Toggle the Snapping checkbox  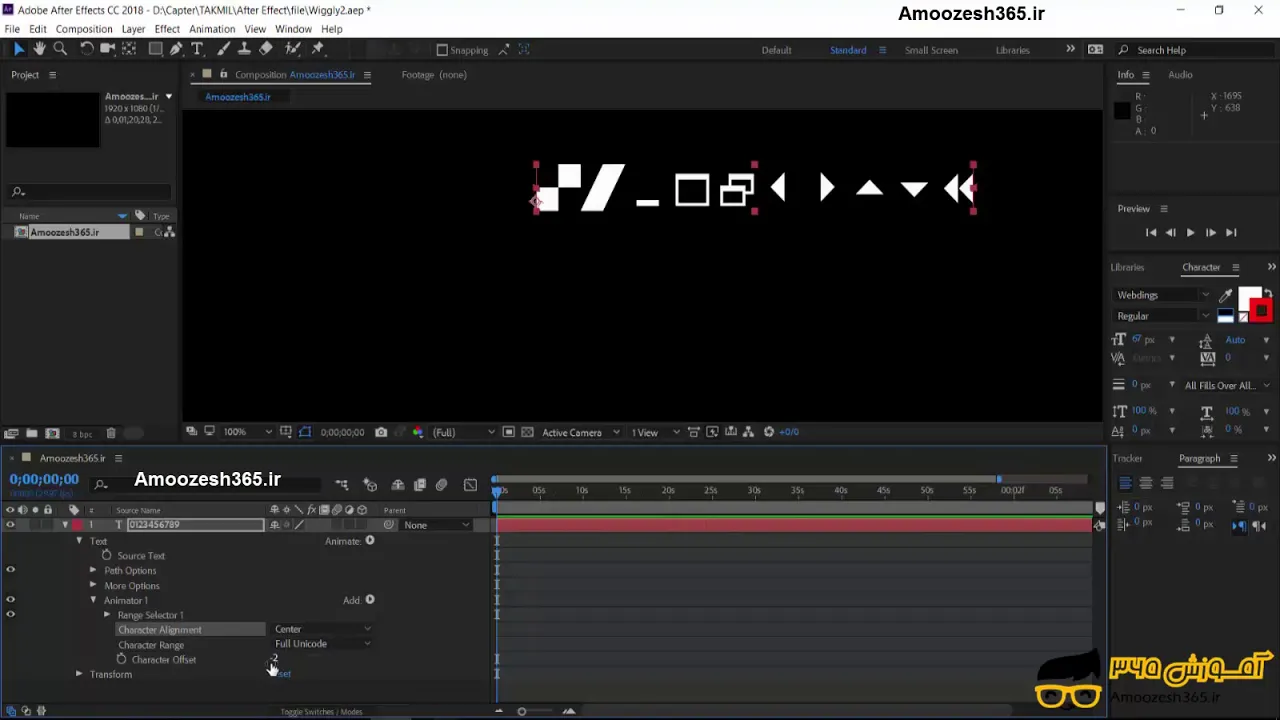click(x=442, y=50)
